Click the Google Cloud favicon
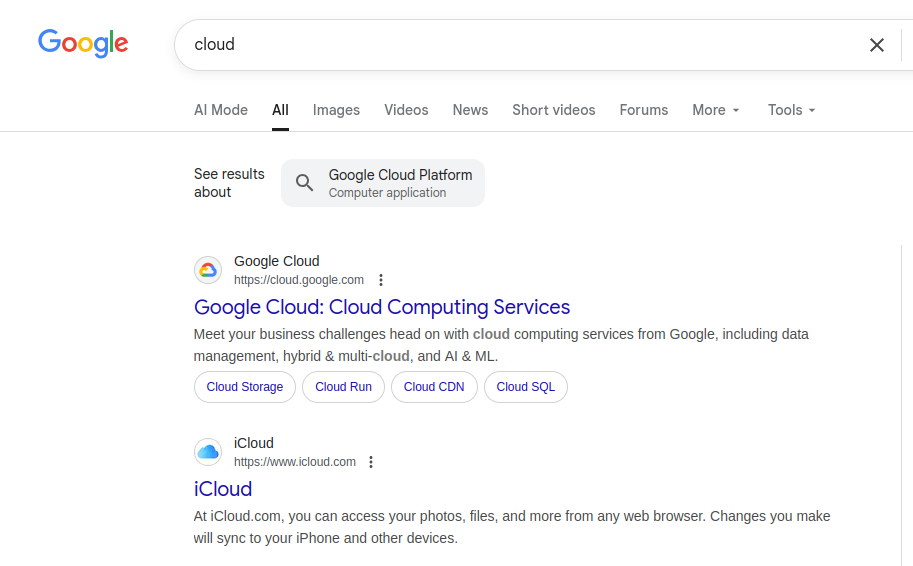913x566 pixels. [x=208, y=270]
